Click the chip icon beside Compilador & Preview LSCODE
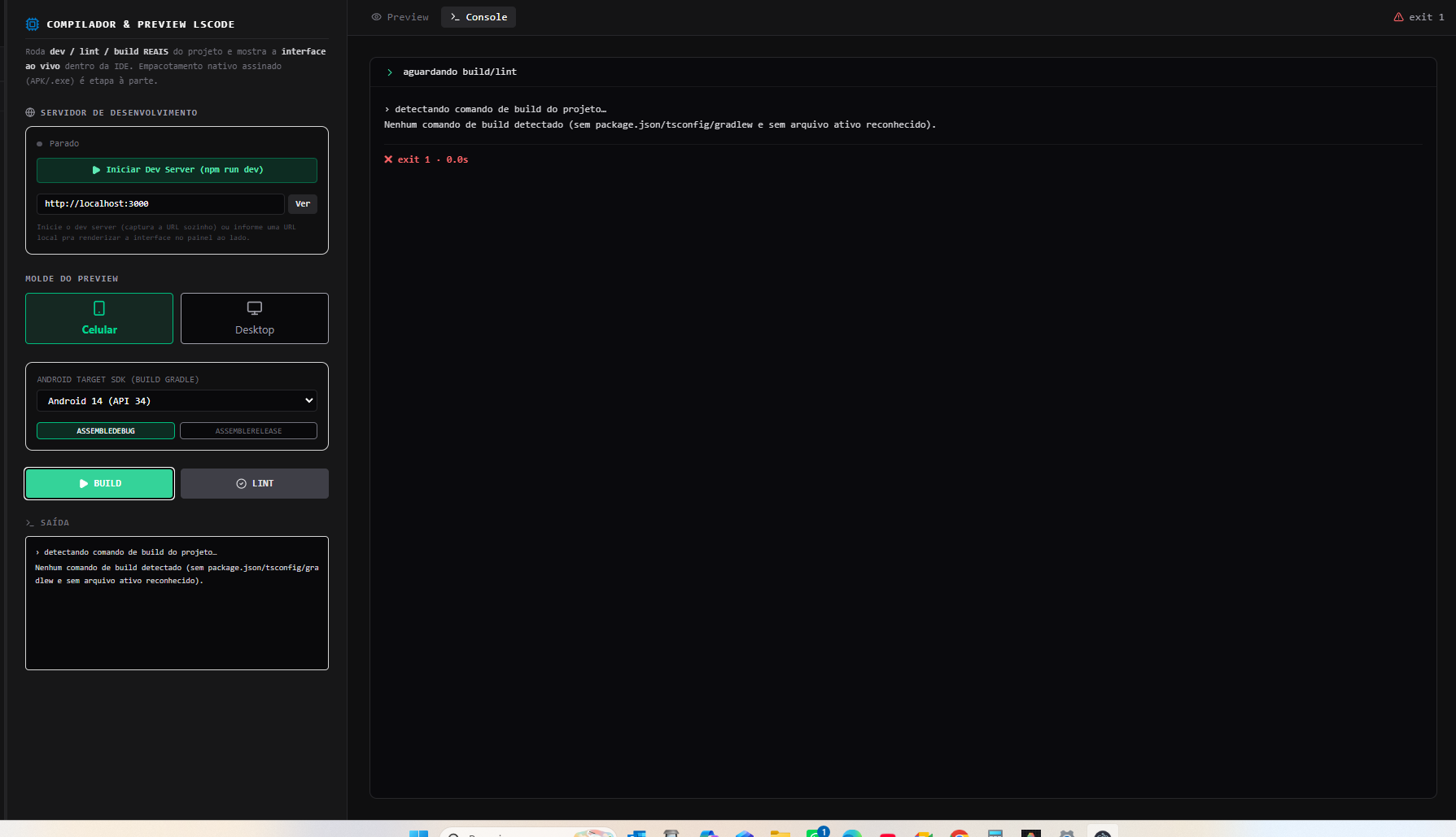The width and height of the screenshot is (1456, 837). point(33,24)
